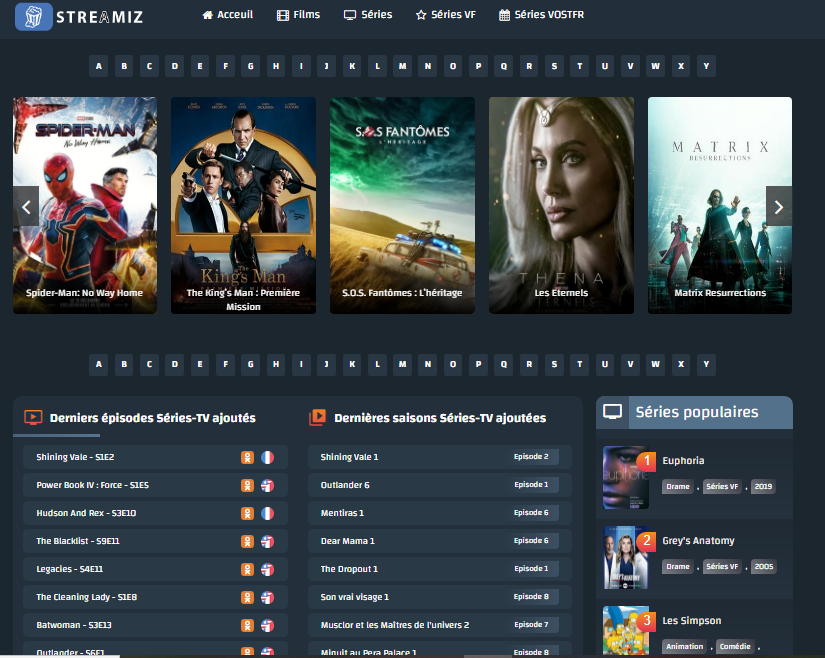Advance the movie carousel with the right arrow

click(x=779, y=206)
